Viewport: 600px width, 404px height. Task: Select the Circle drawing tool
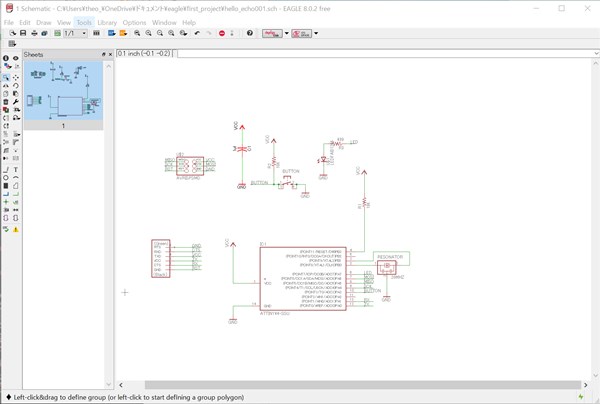click(6, 178)
